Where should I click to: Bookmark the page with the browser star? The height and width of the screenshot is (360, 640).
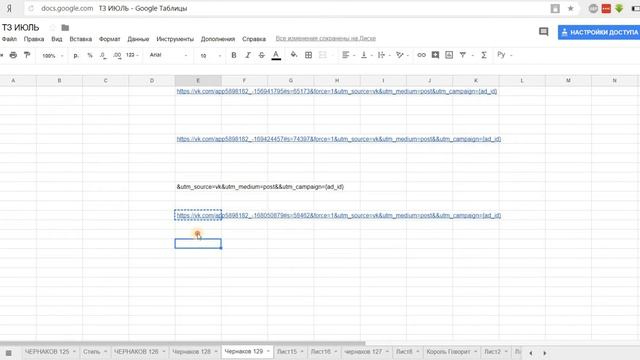pos(571,9)
